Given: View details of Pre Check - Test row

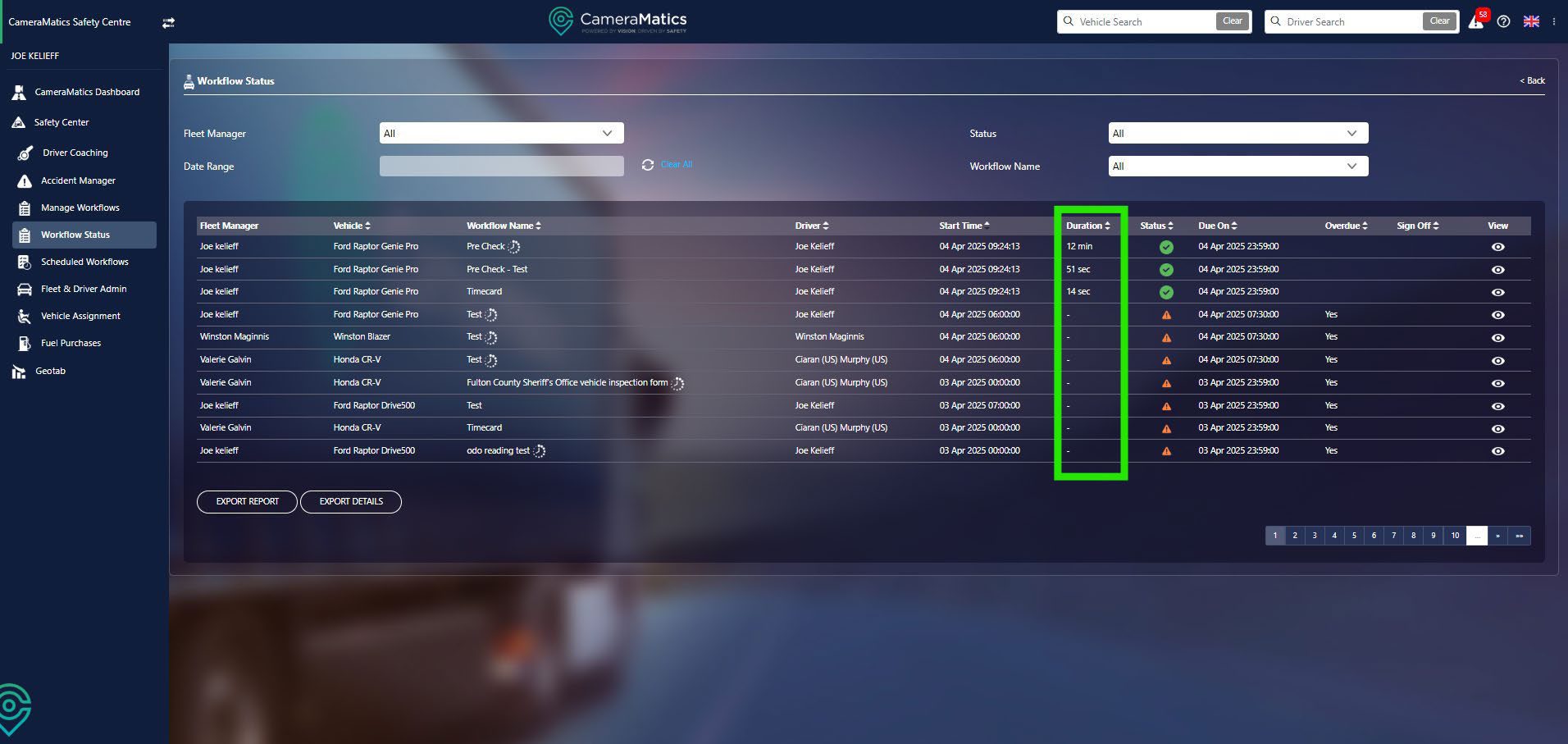Looking at the screenshot, I should point(1497,270).
